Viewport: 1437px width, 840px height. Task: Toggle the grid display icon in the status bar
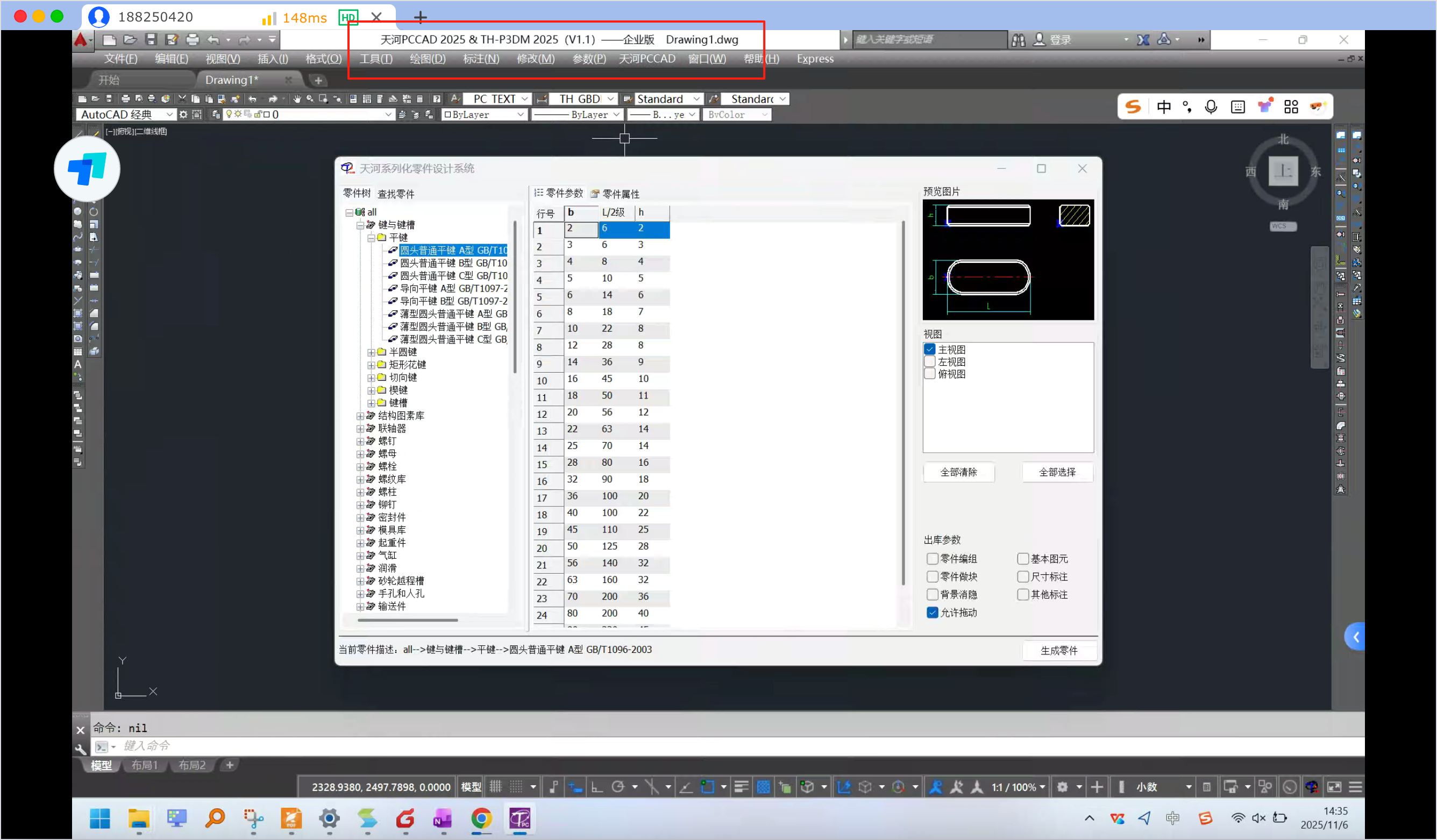495,787
